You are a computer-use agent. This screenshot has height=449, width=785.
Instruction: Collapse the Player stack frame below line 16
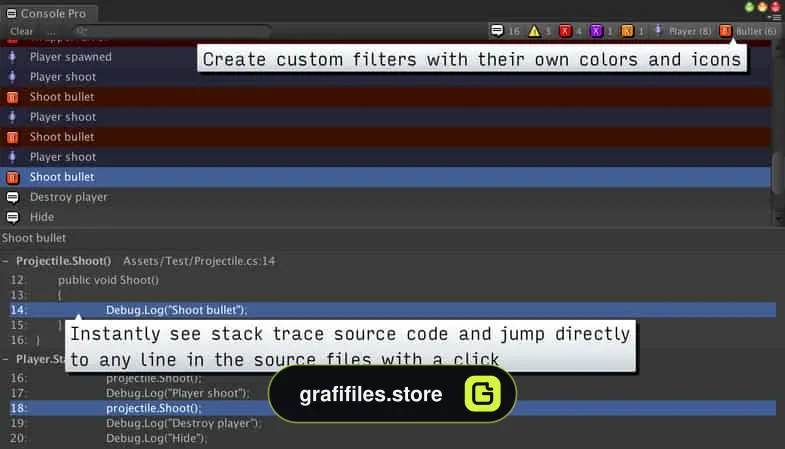tap(5, 359)
